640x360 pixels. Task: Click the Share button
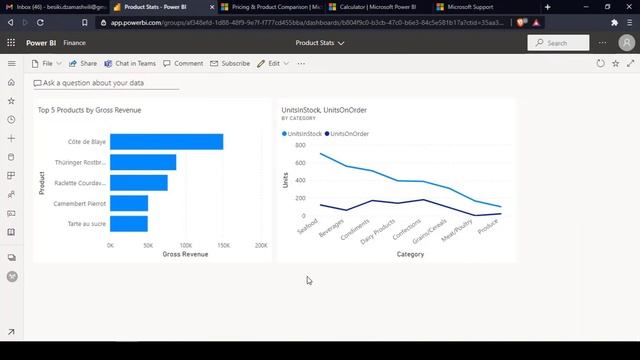pos(83,63)
